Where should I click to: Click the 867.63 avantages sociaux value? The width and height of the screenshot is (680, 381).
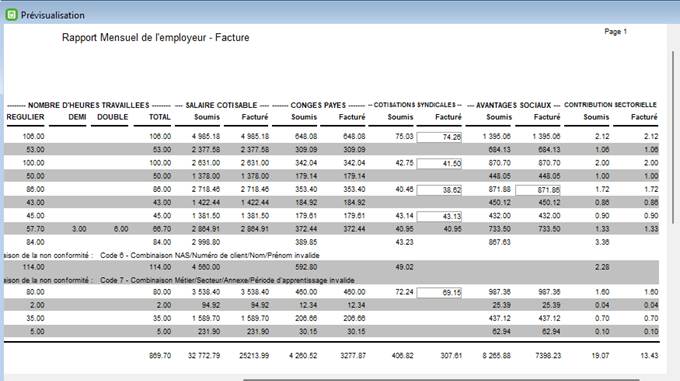(x=500, y=242)
